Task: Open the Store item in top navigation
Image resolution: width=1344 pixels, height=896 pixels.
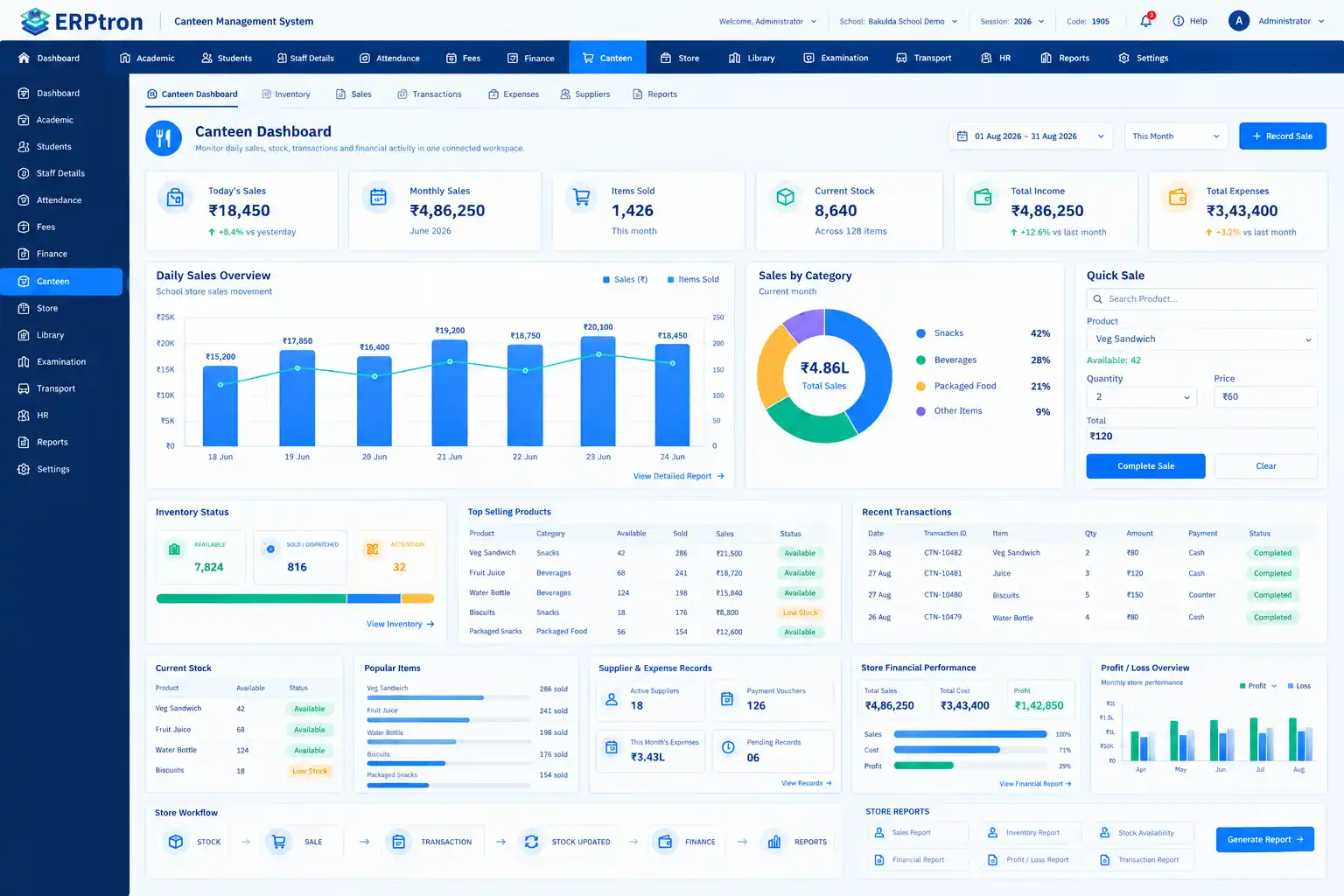Action: pos(680,58)
